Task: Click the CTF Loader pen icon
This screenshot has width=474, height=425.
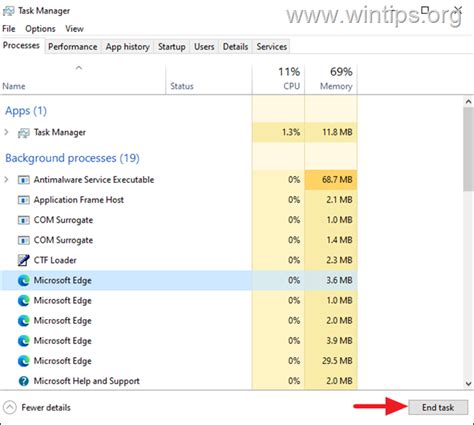Action: [x=23, y=260]
